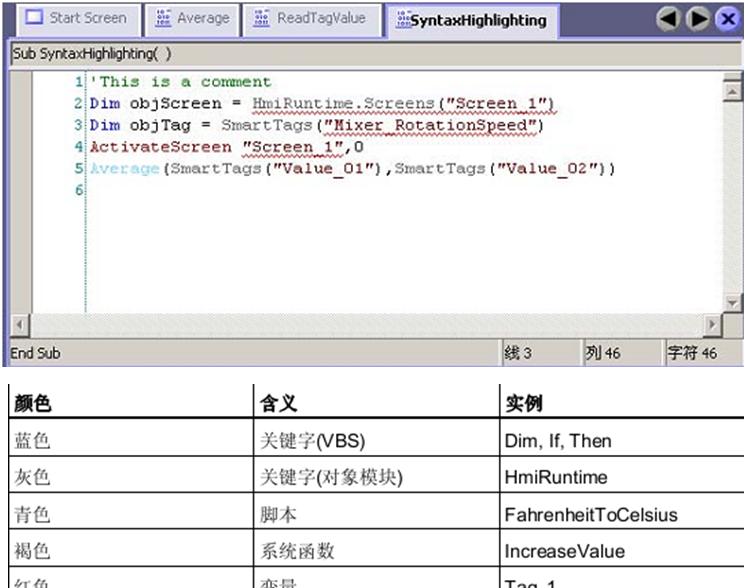Click the horizontal scrollbar right arrow
The image size is (745, 588).
[712, 325]
